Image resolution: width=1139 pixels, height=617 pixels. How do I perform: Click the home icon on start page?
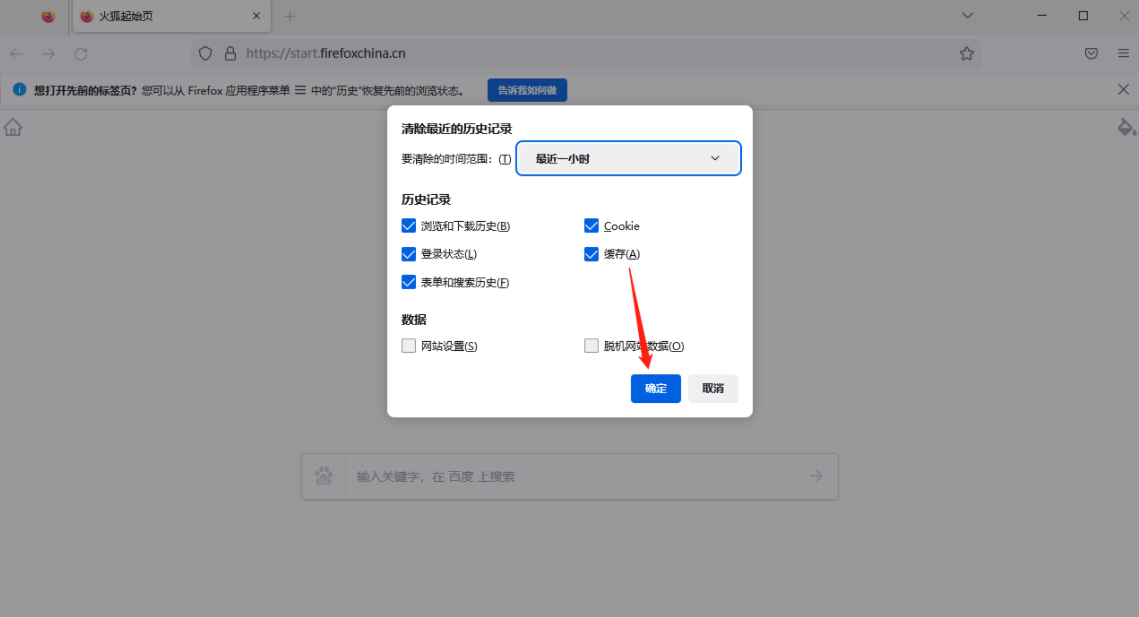point(13,127)
